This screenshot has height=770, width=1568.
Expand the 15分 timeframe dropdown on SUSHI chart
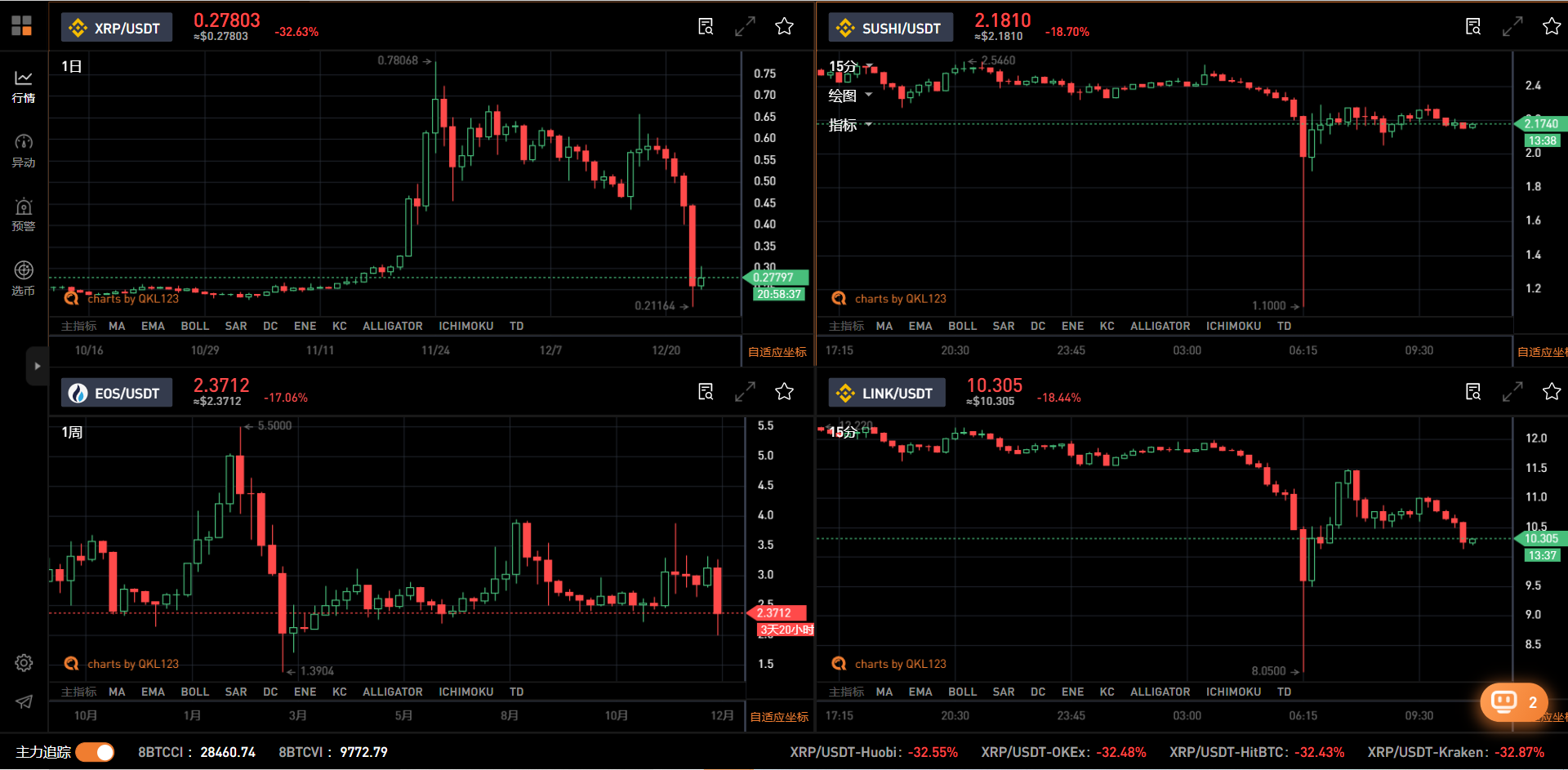(851, 66)
